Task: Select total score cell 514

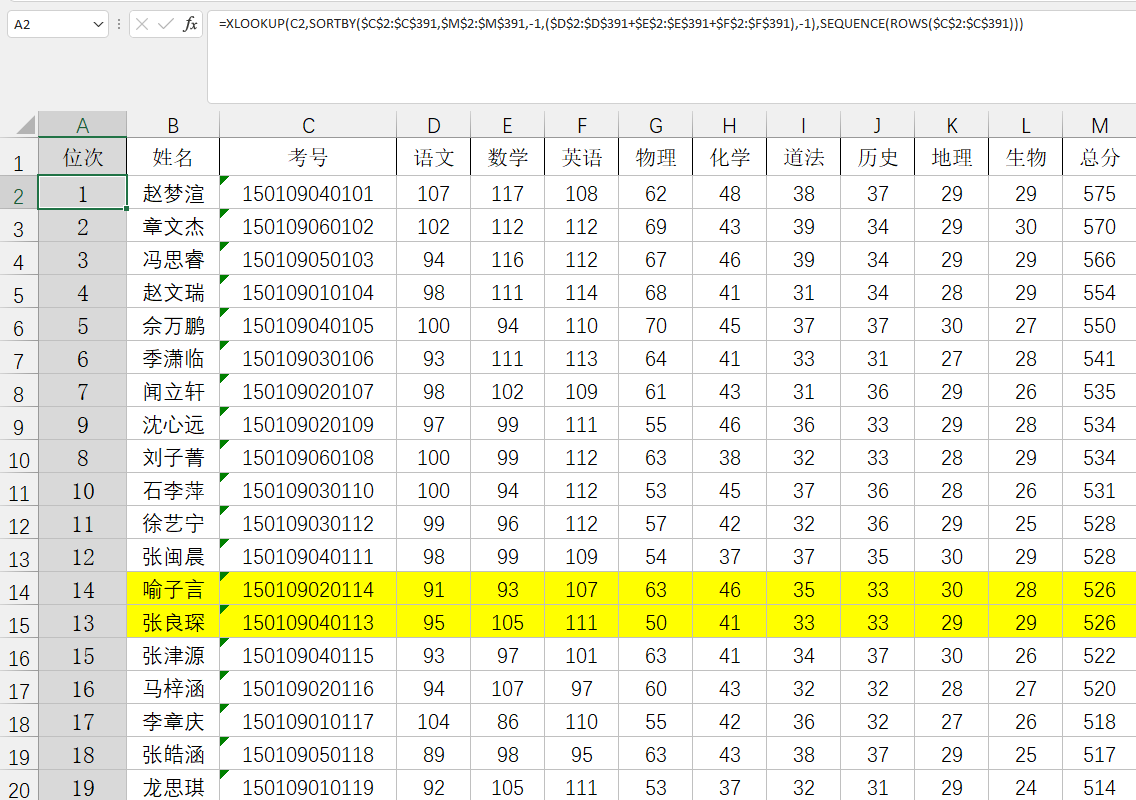Action: (x=1099, y=786)
